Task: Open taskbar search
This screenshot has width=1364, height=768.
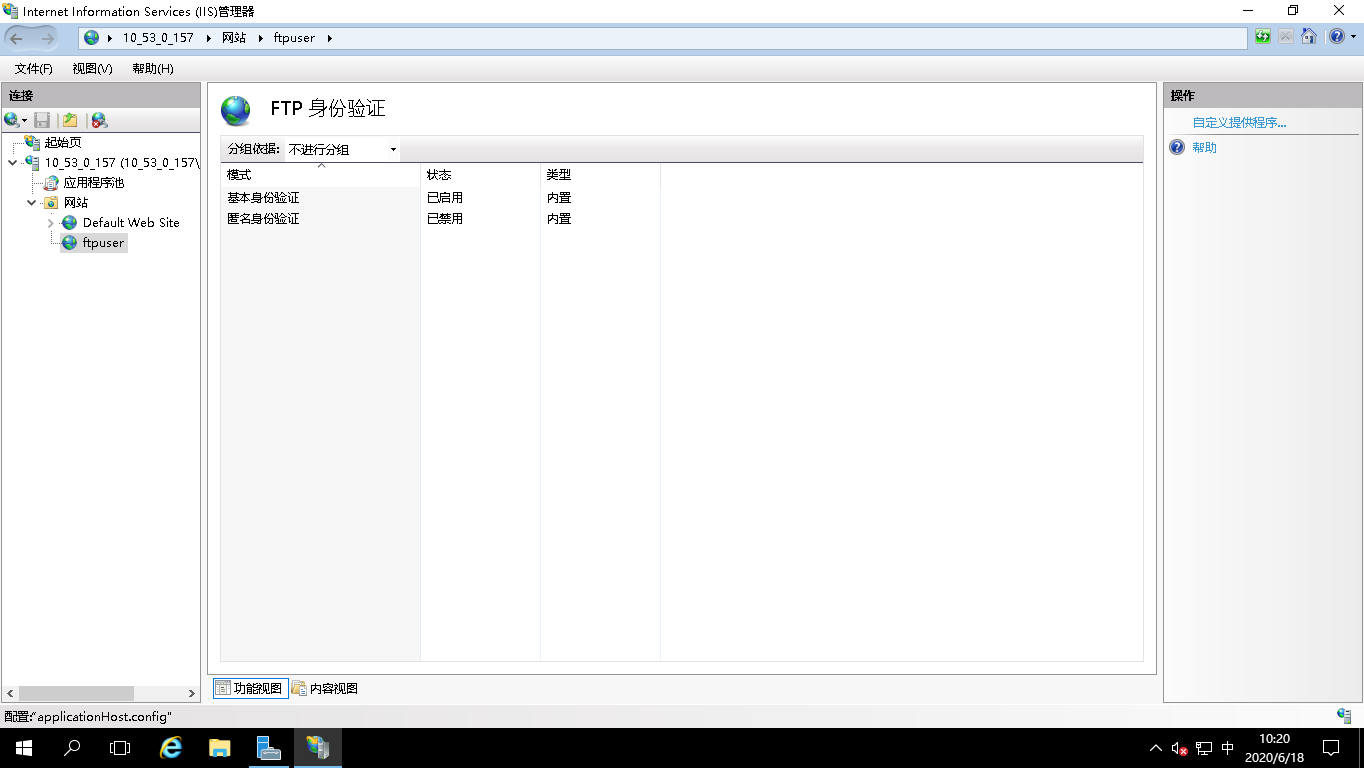Action: point(72,748)
